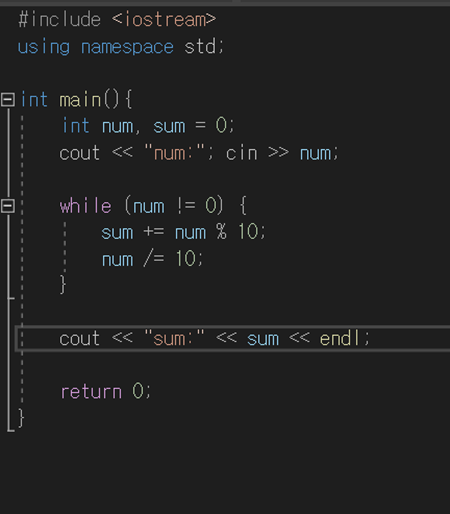
Task: Click the #include keyword
Action: 59,19
